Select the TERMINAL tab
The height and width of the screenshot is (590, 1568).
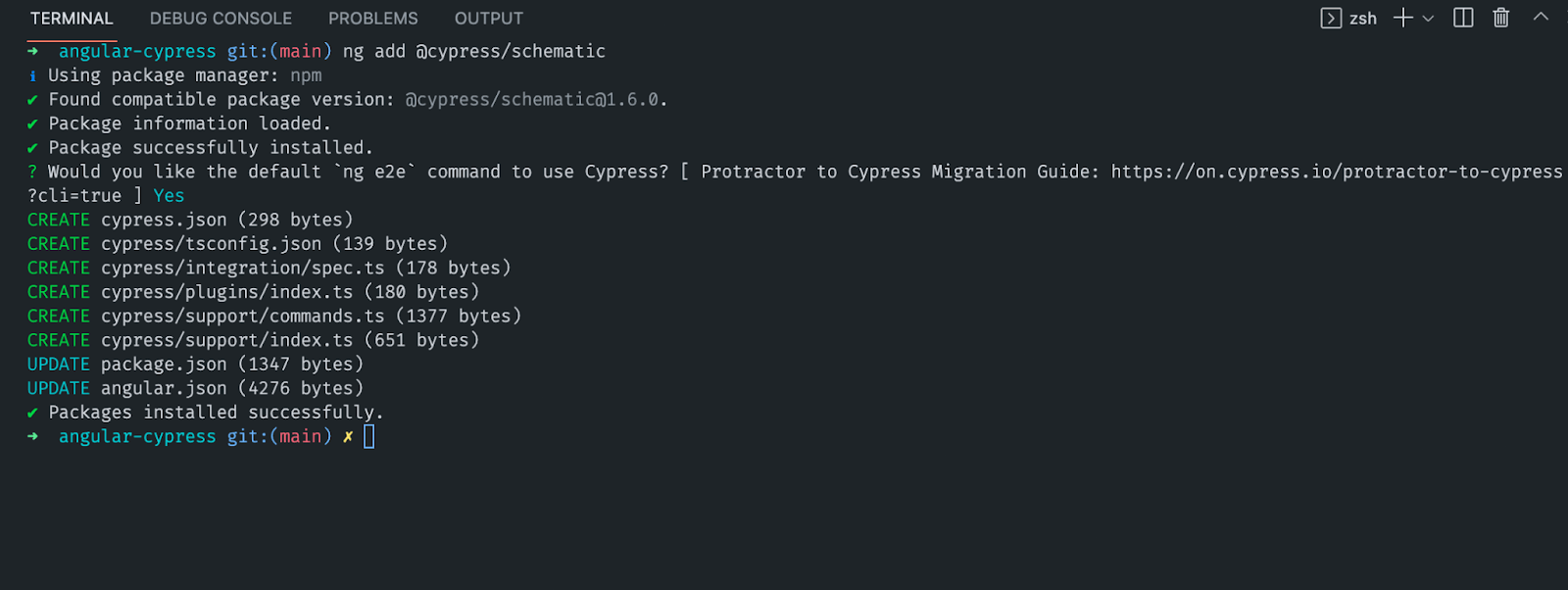click(x=72, y=19)
